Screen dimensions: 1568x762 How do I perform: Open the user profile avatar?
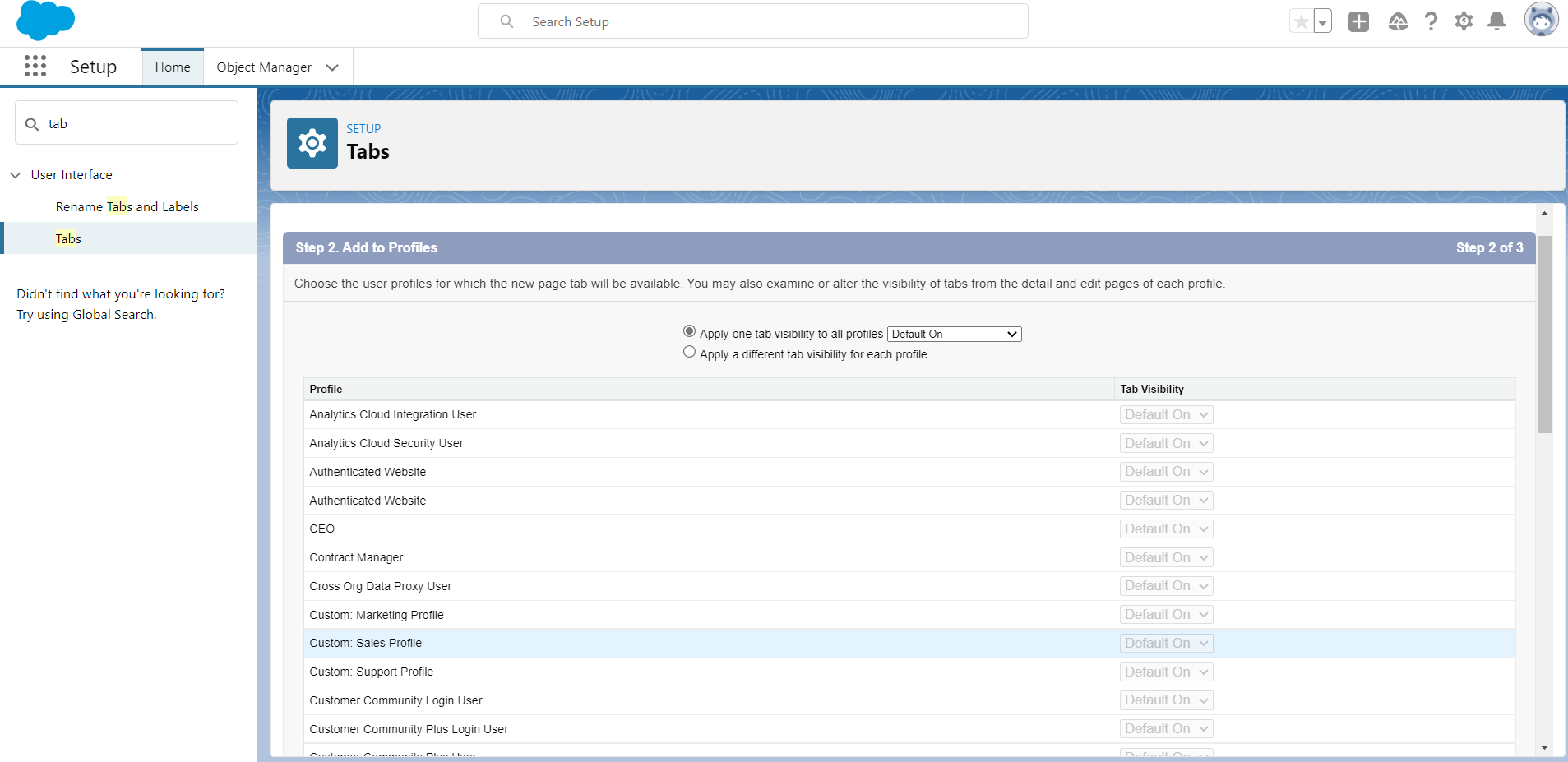1540,21
